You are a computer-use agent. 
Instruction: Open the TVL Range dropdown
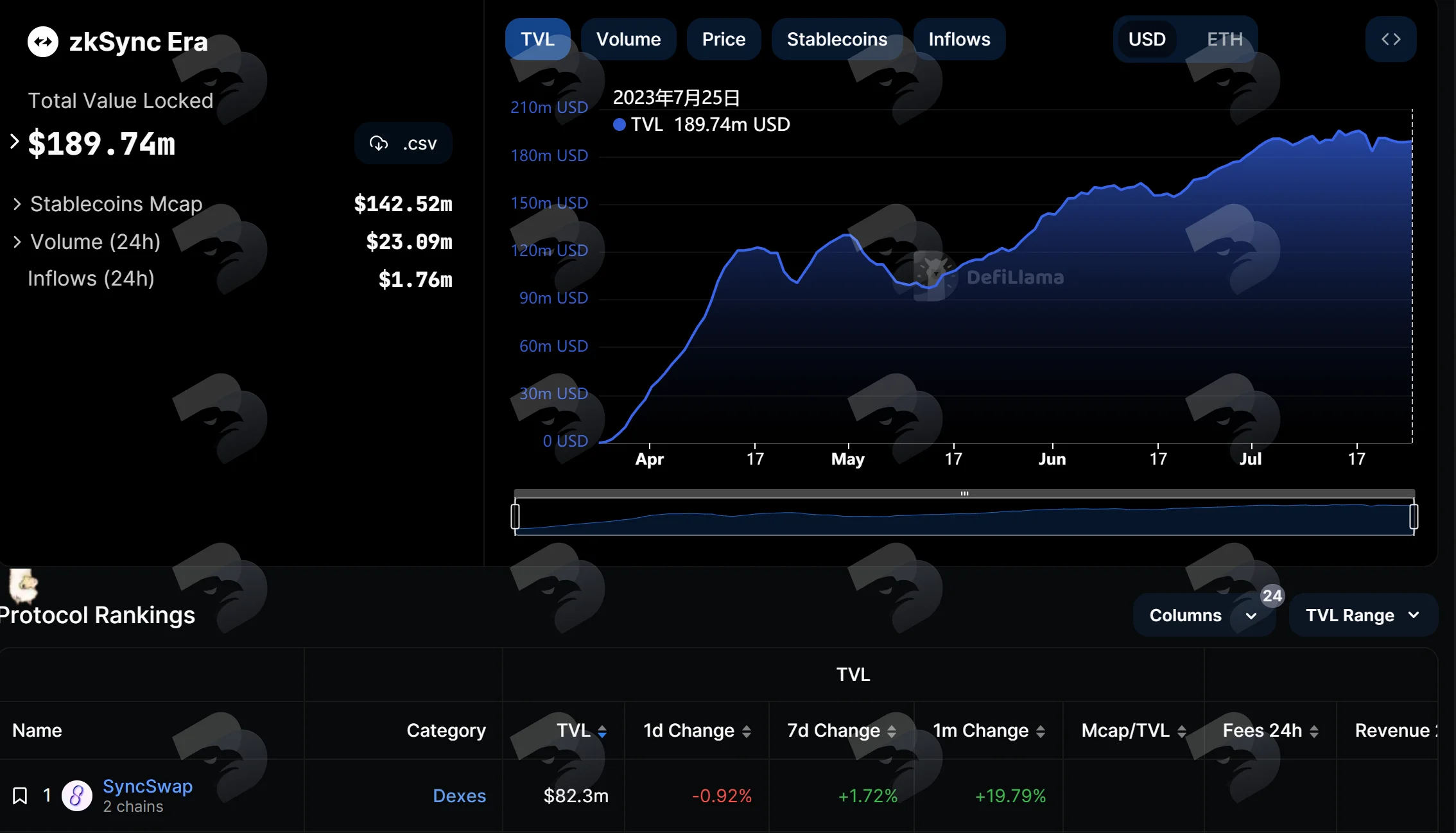[1363, 615]
